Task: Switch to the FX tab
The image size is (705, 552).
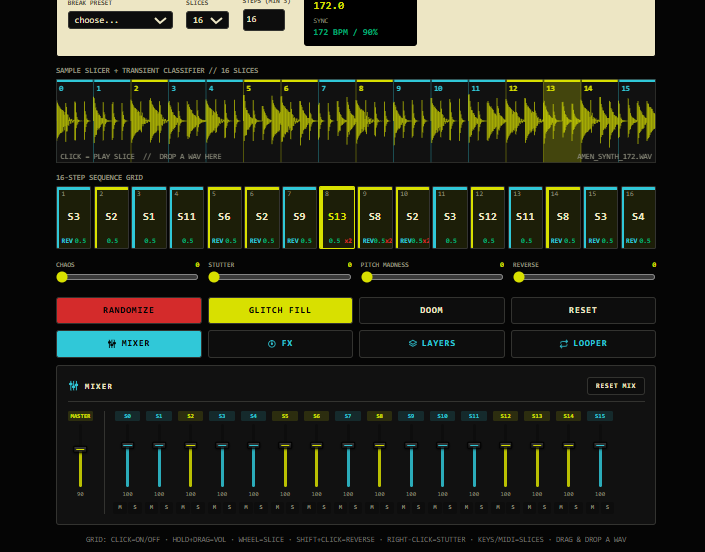Action: (280, 343)
